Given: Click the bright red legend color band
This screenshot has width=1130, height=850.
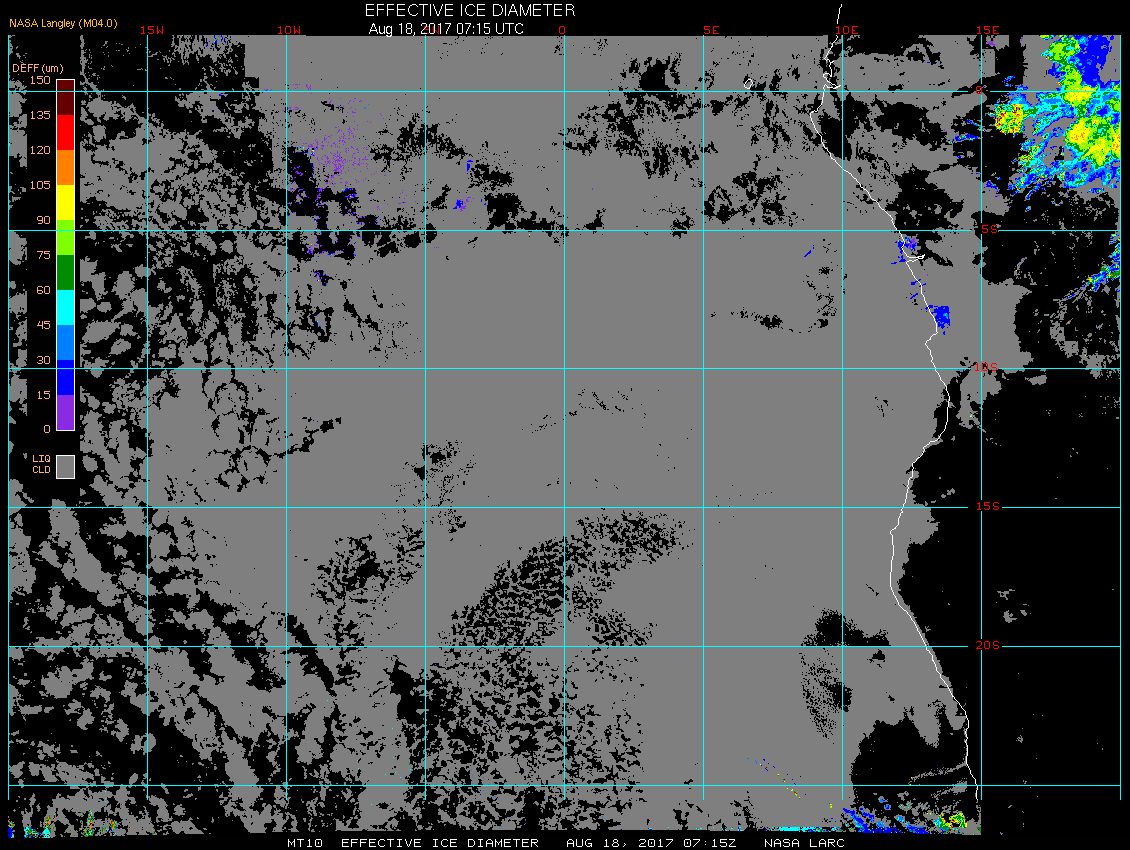Looking at the screenshot, I should pyautogui.click(x=66, y=133).
